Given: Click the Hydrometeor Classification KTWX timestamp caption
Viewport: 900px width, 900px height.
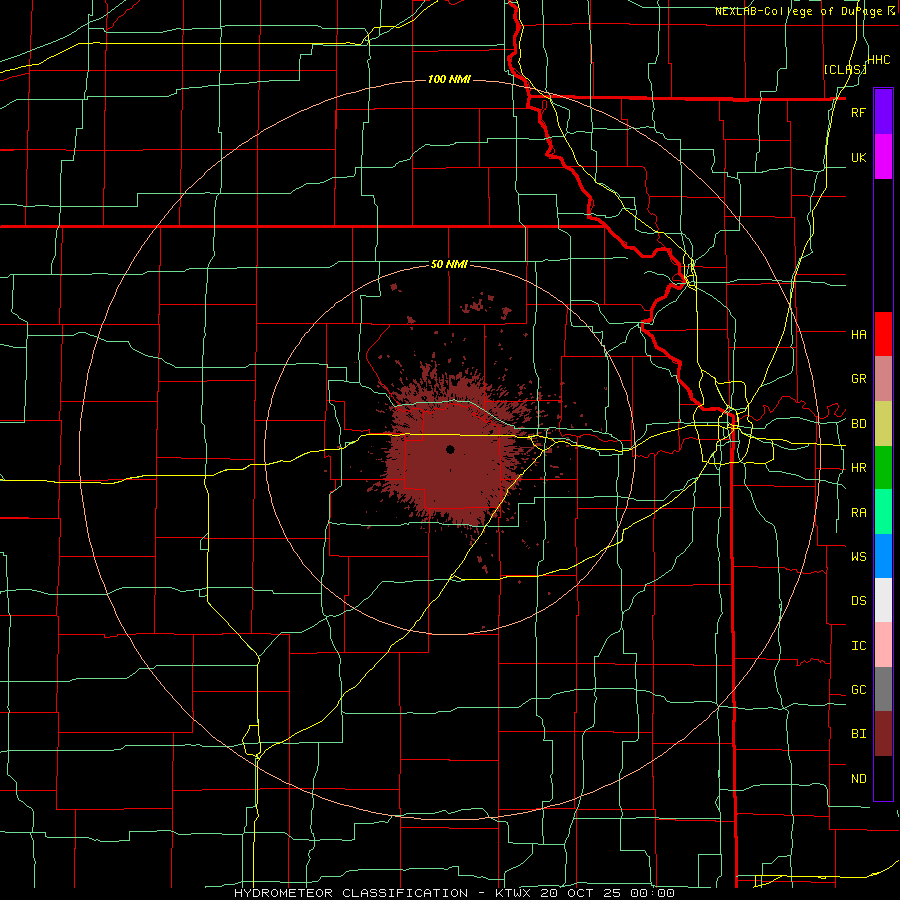Looking at the screenshot, I should (x=454, y=893).
